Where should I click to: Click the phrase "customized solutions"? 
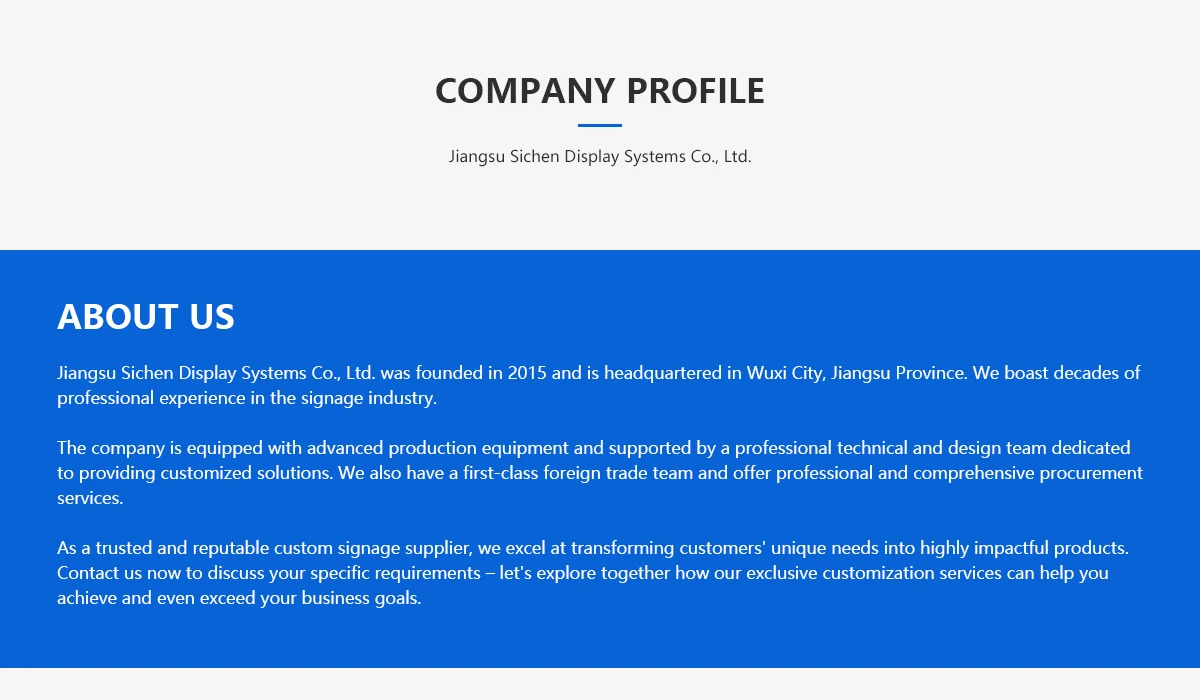245,473
